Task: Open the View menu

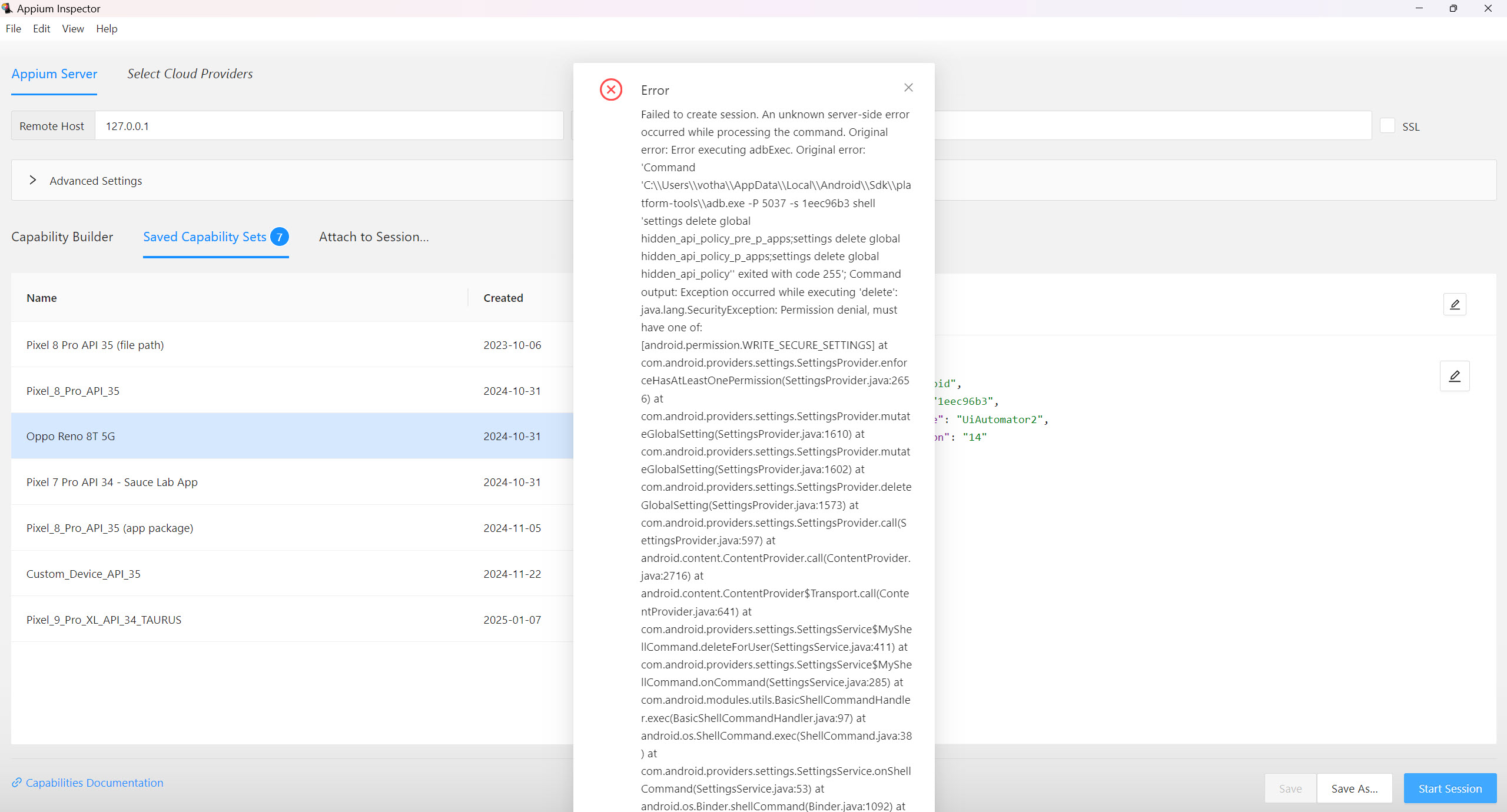Action: coord(73,29)
